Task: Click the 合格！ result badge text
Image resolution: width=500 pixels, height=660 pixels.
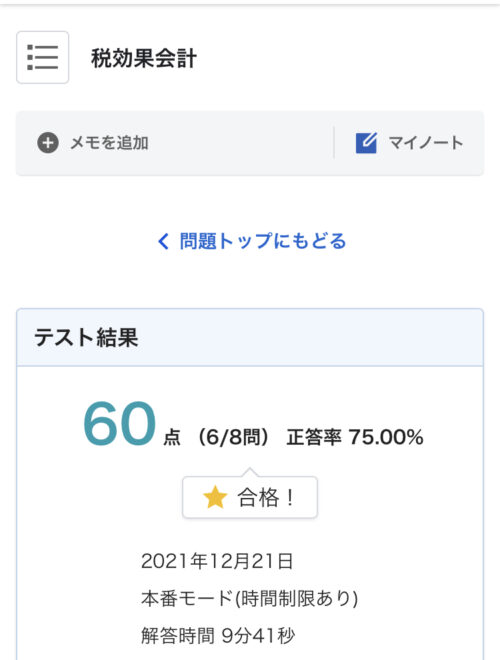Action: point(266,497)
